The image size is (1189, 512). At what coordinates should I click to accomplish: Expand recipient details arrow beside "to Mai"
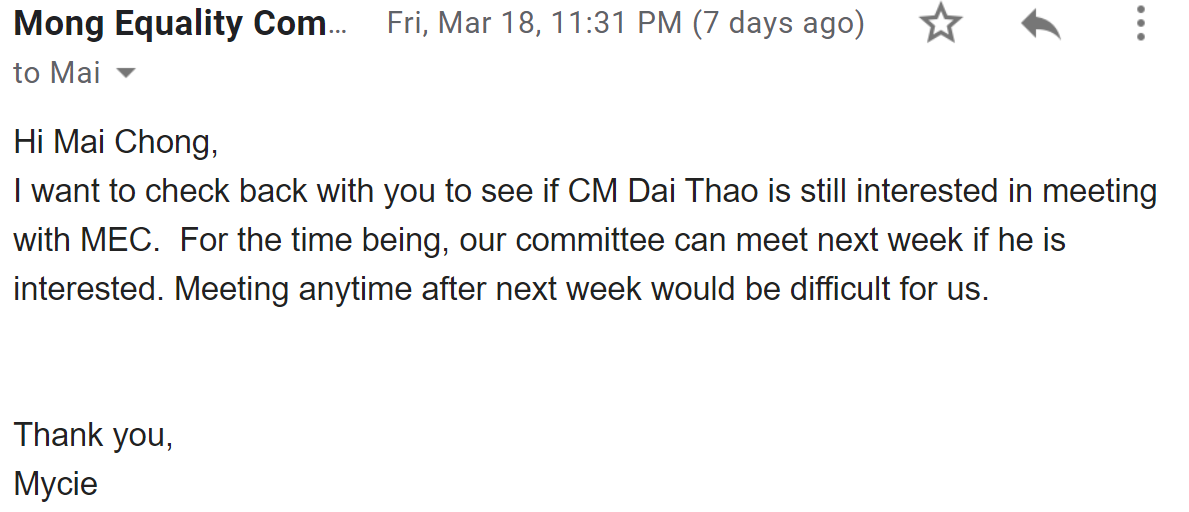[x=126, y=73]
